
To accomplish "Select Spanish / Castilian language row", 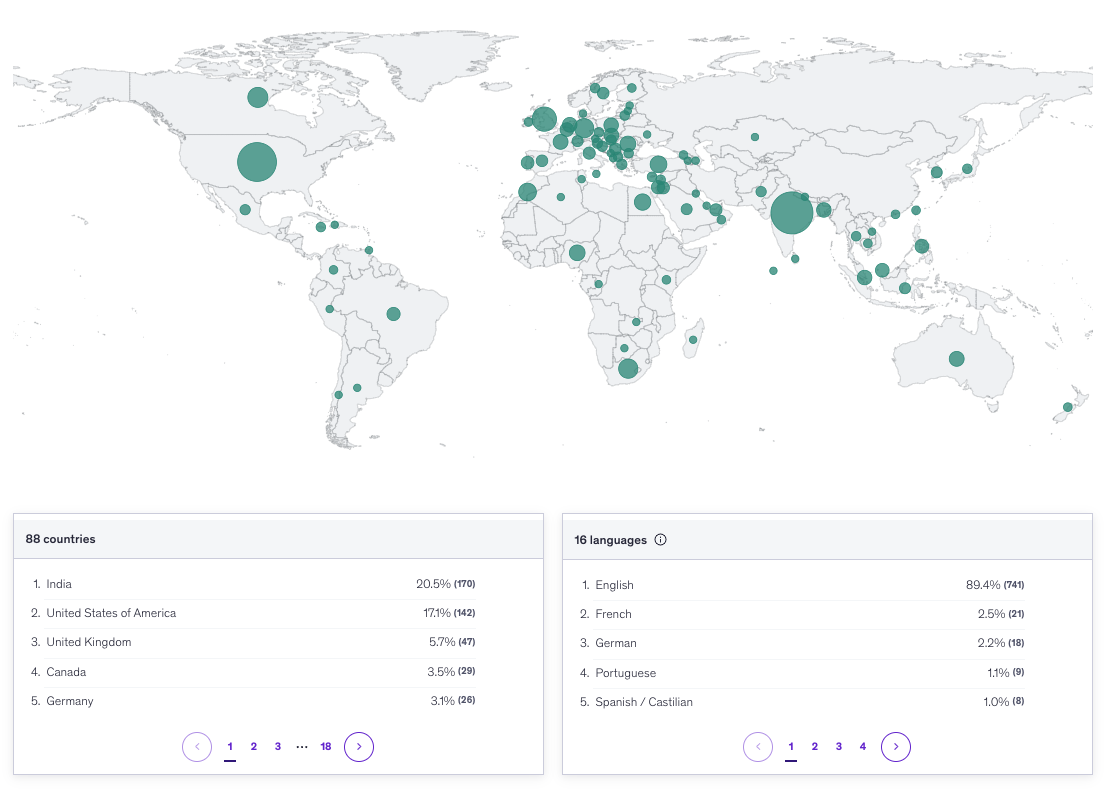I will pyautogui.click(x=802, y=701).
